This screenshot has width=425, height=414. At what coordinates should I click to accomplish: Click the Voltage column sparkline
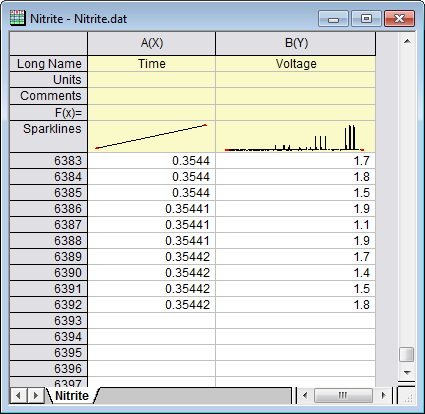[x=296, y=137]
